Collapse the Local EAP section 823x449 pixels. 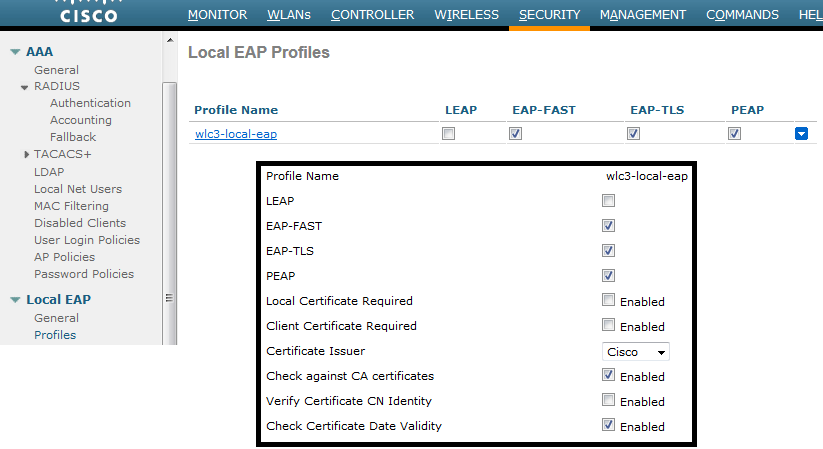click(15, 300)
